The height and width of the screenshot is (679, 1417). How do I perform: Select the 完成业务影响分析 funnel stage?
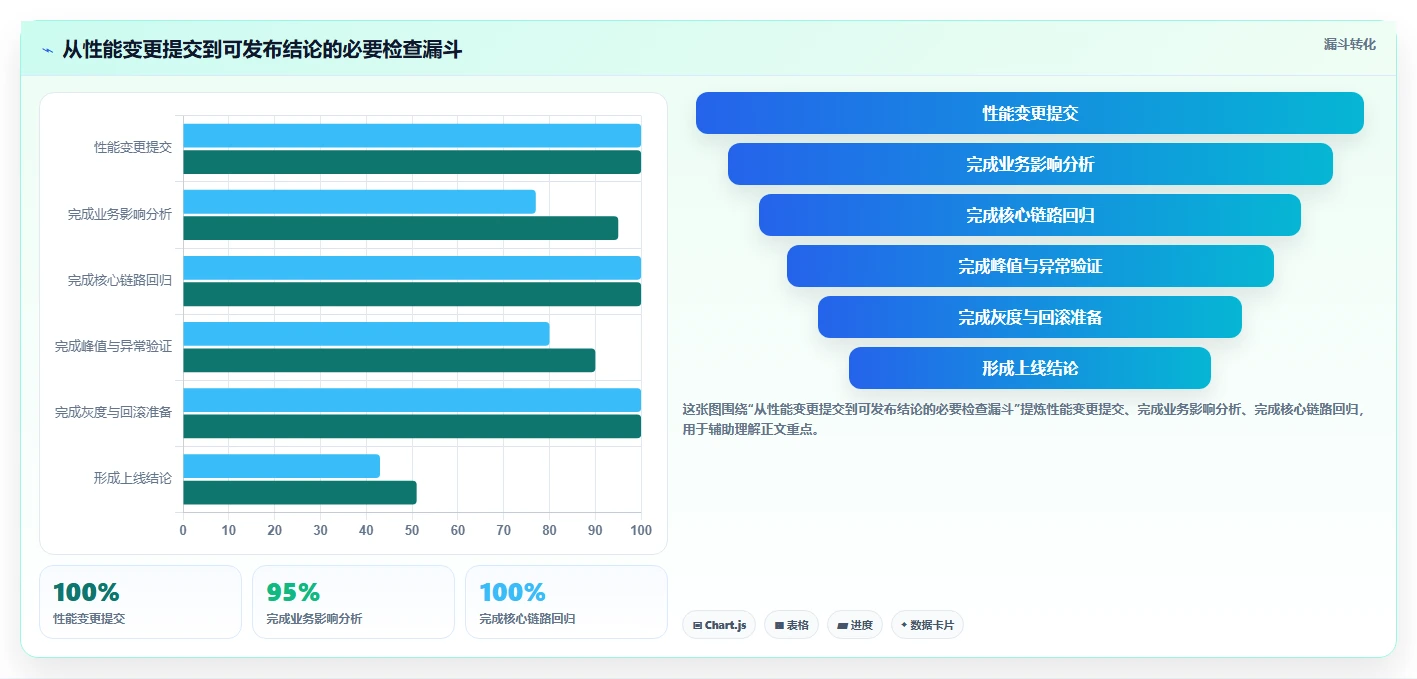pyautogui.click(x=1030, y=164)
